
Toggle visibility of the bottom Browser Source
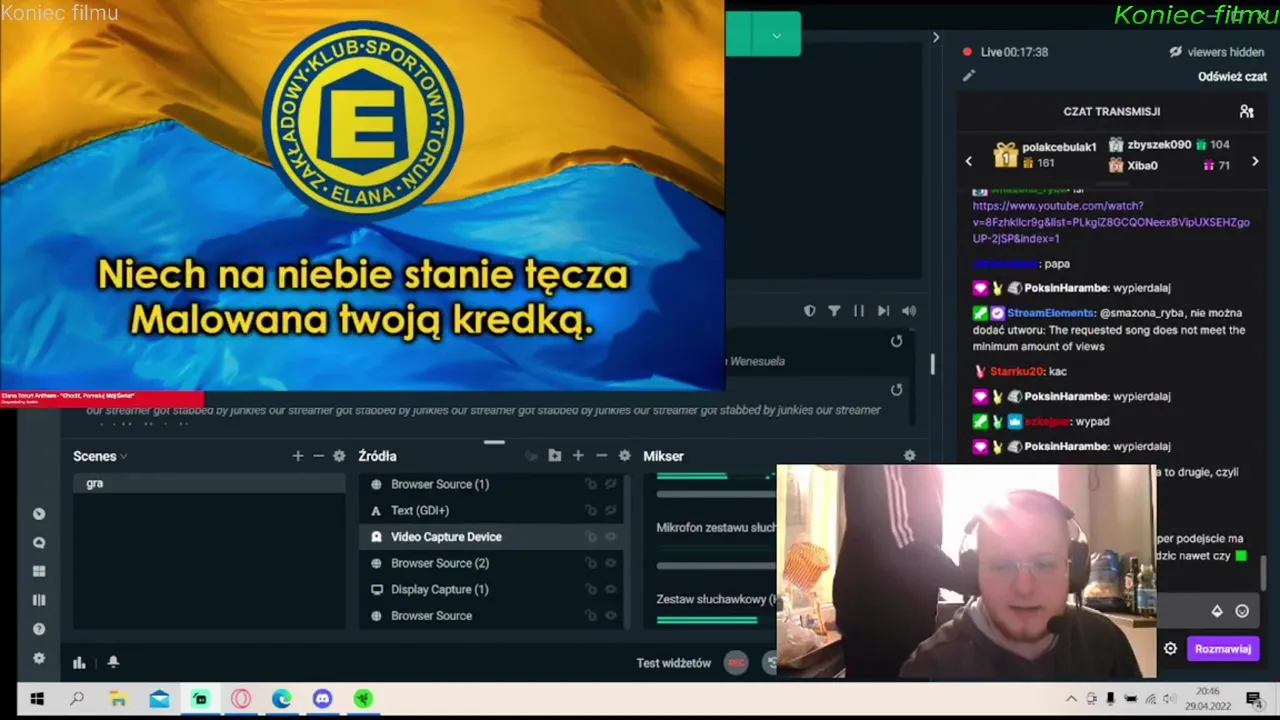click(610, 616)
